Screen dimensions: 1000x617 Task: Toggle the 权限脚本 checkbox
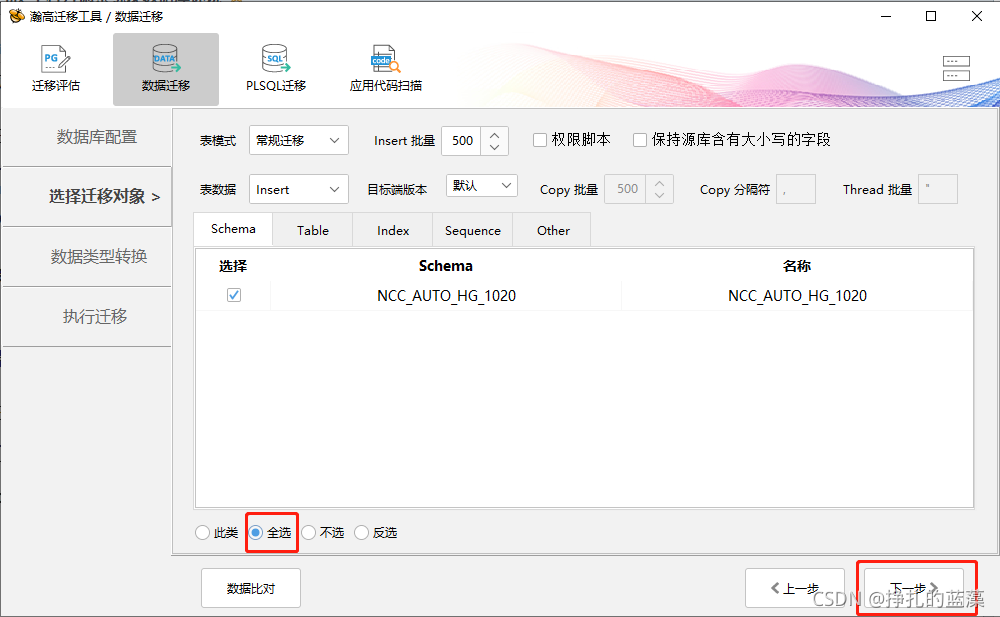coord(540,140)
